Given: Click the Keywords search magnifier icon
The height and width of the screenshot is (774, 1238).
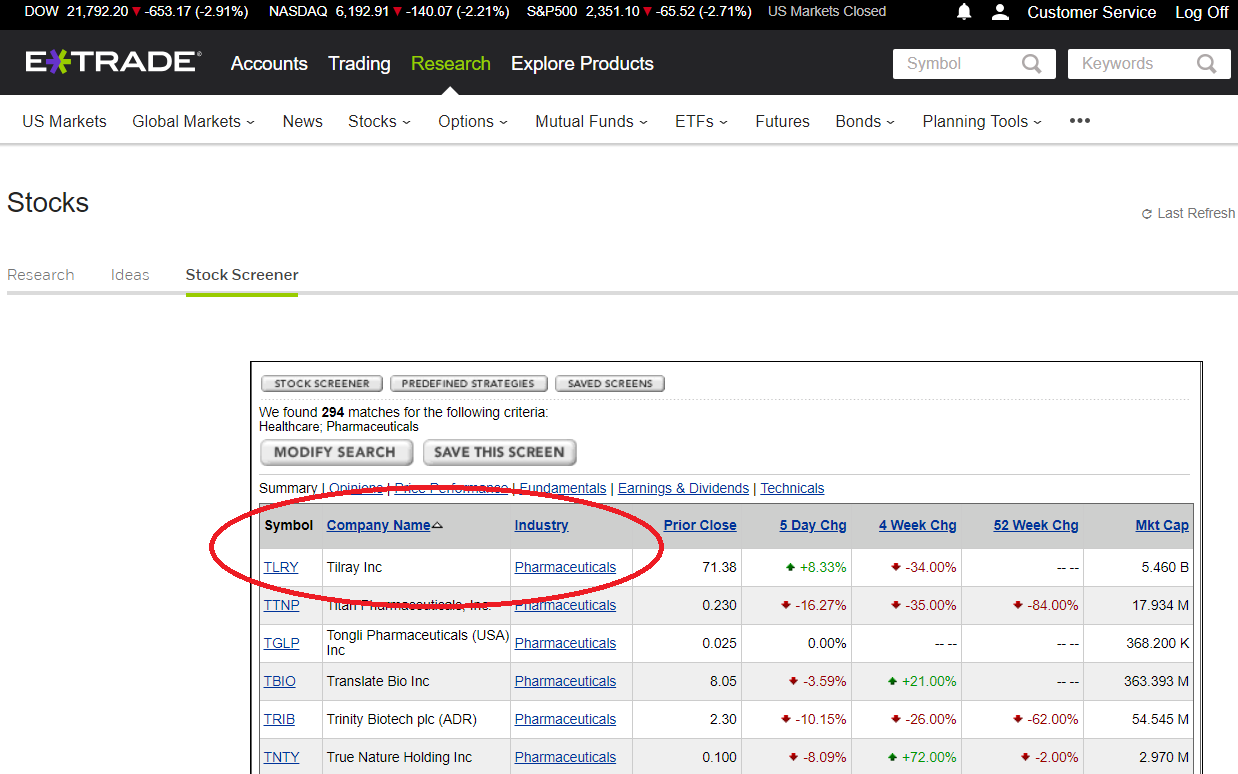Looking at the screenshot, I should [1208, 63].
